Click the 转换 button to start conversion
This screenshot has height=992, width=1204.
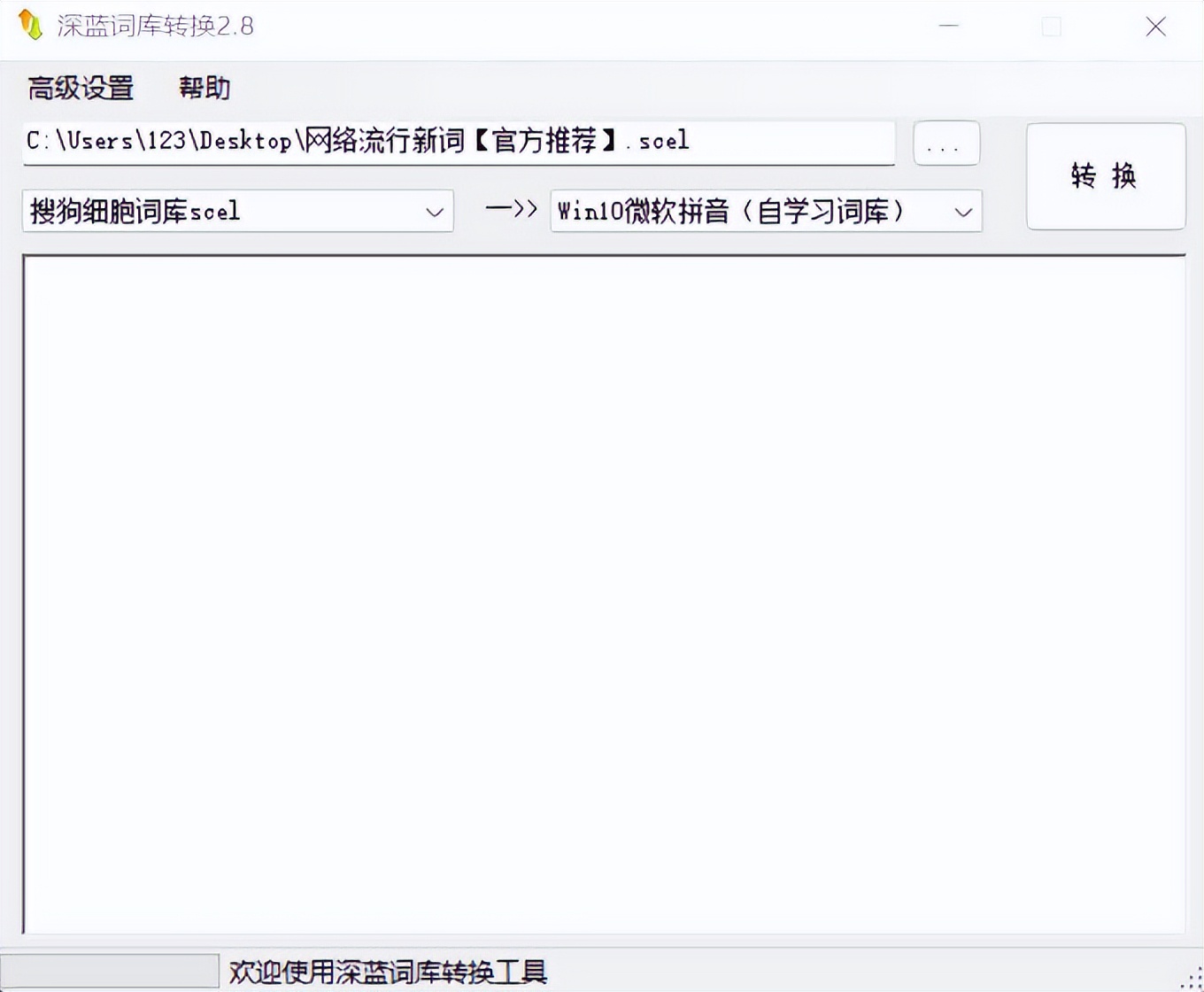click(x=1105, y=177)
